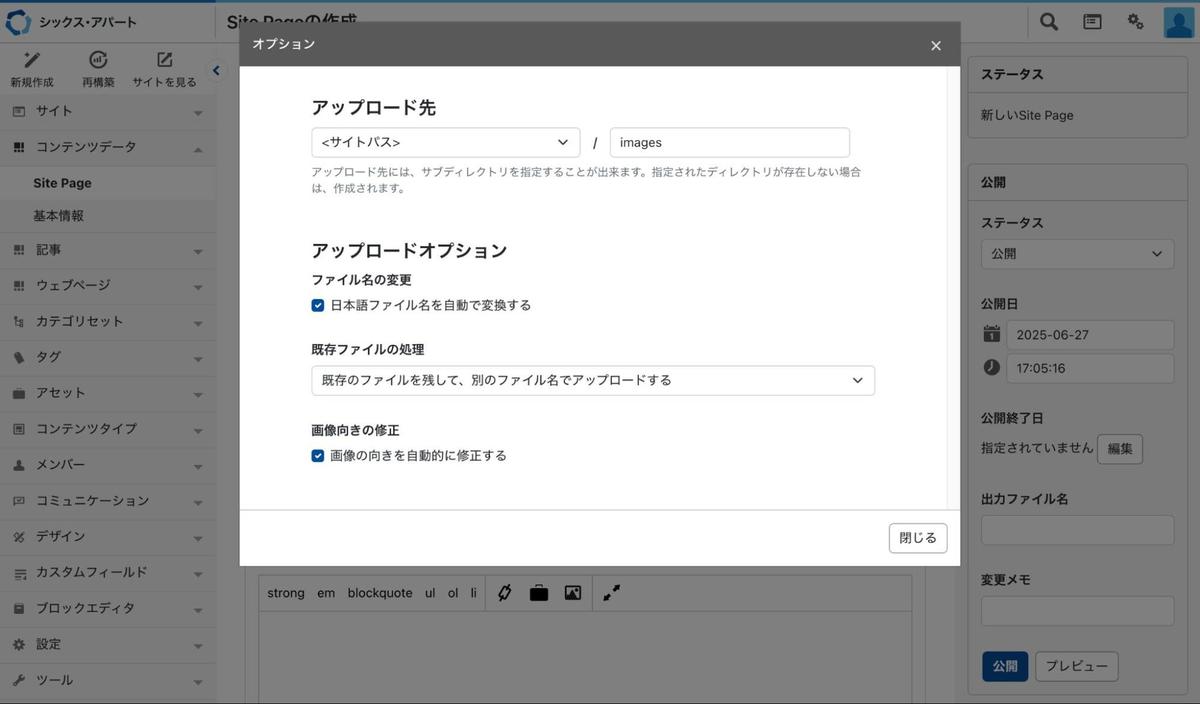This screenshot has height=704, width=1200.
Task: Open the 既存ファイルの処理 dropdown
Action: 592,380
